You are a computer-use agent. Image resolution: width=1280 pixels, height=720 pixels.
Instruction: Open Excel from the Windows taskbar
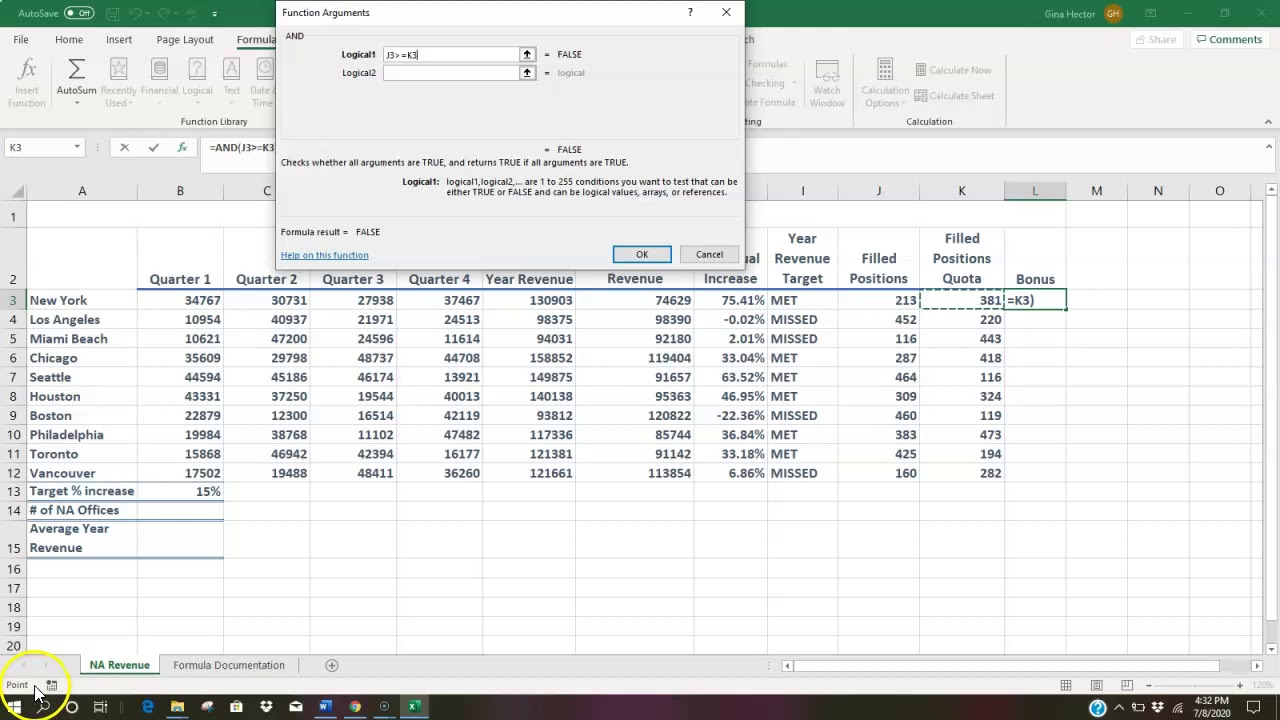tap(413, 707)
